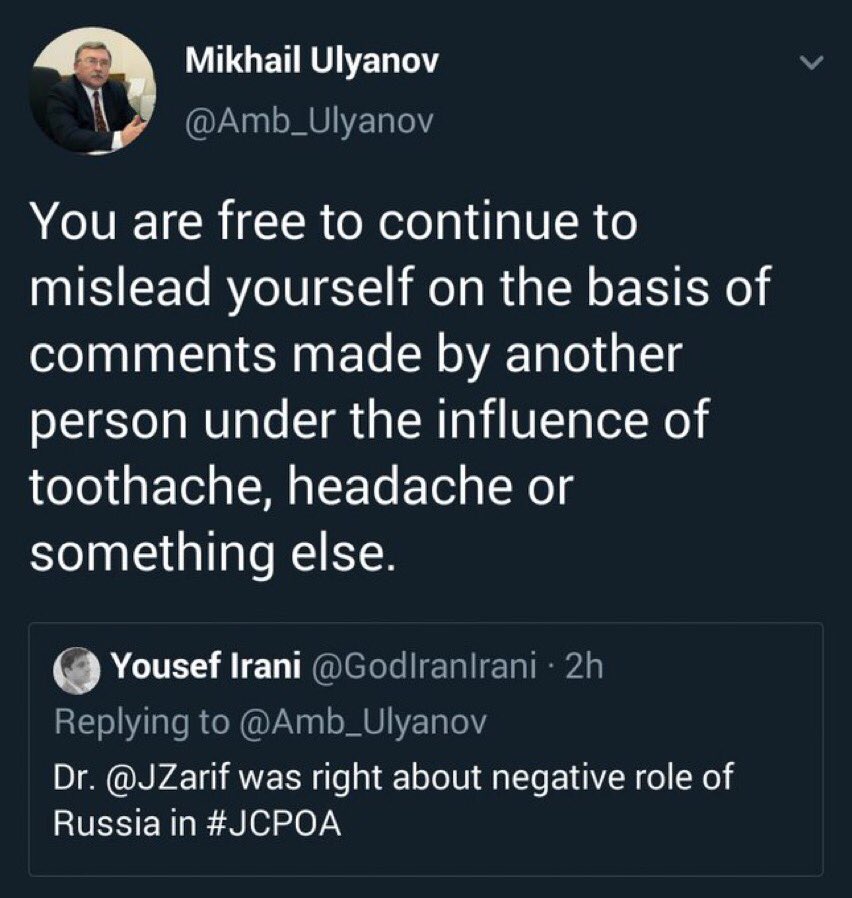This screenshot has height=898, width=852.
Task: Click the text 'You are free to continue to'
Action: pos(333,223)
